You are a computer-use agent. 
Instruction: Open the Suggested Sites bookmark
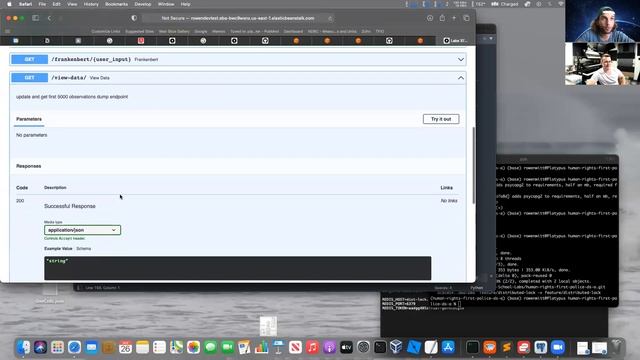click(139, 31)
